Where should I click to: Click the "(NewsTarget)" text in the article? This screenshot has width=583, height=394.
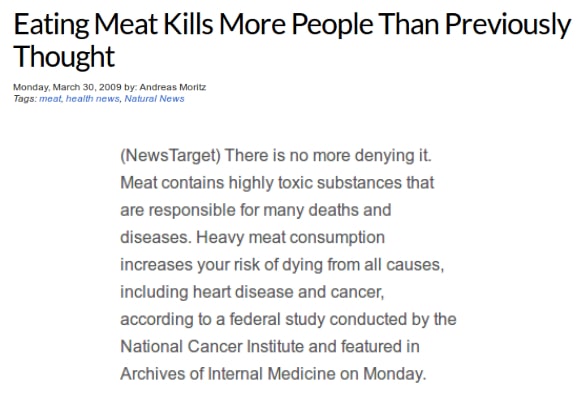click(x=171, y=155)
